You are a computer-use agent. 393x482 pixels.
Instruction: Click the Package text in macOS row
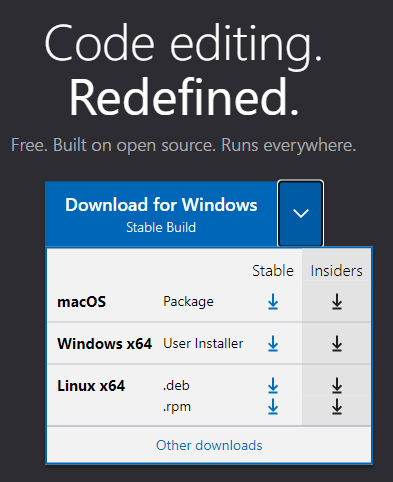pyautogui.click(x=188, y=302)
